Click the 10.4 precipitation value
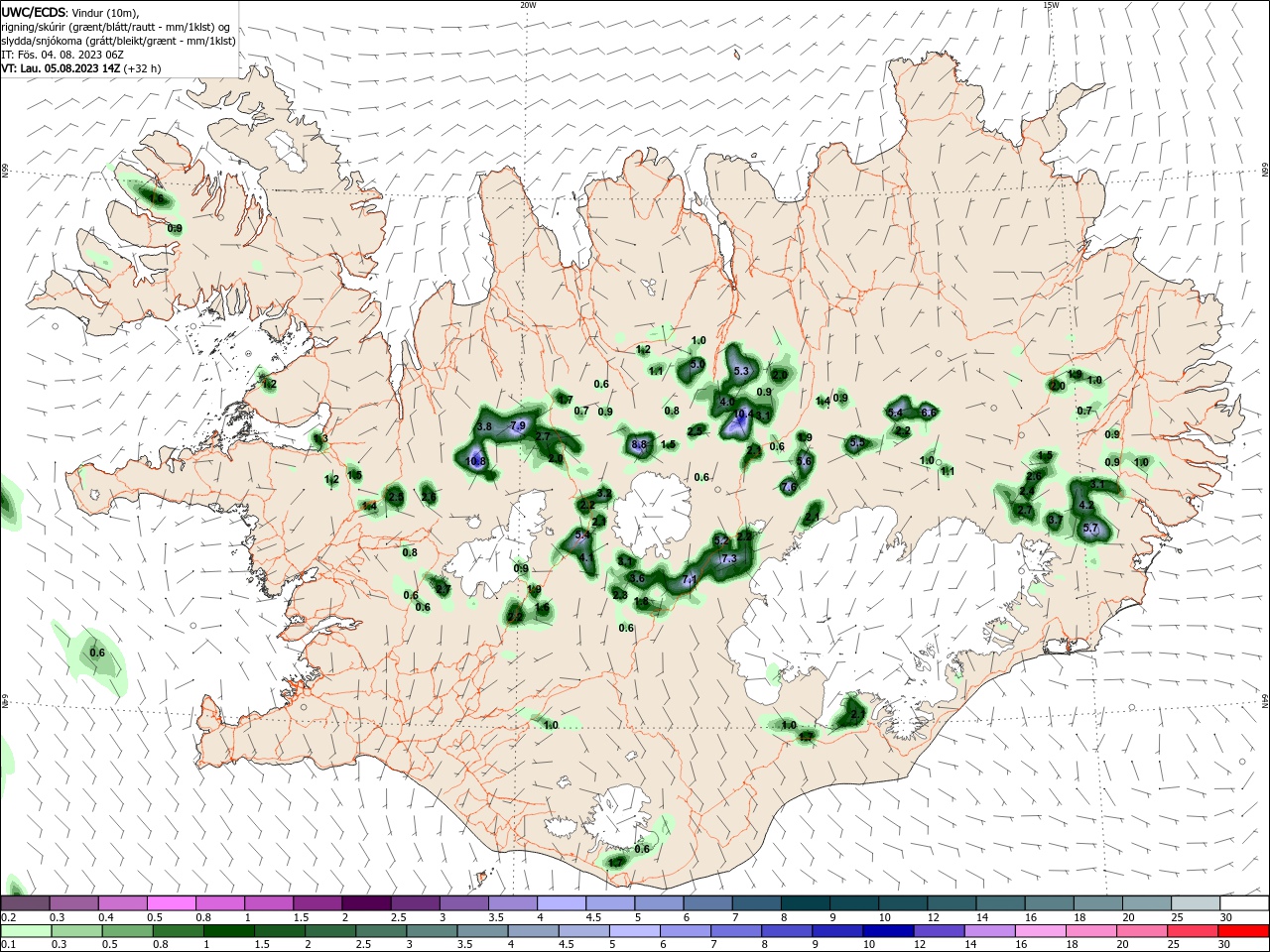Viewport: 1270px width, 952px height. [742, 416]
